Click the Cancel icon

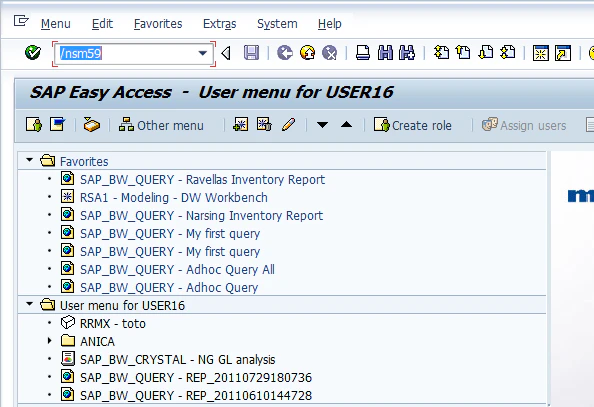[330, 53]
